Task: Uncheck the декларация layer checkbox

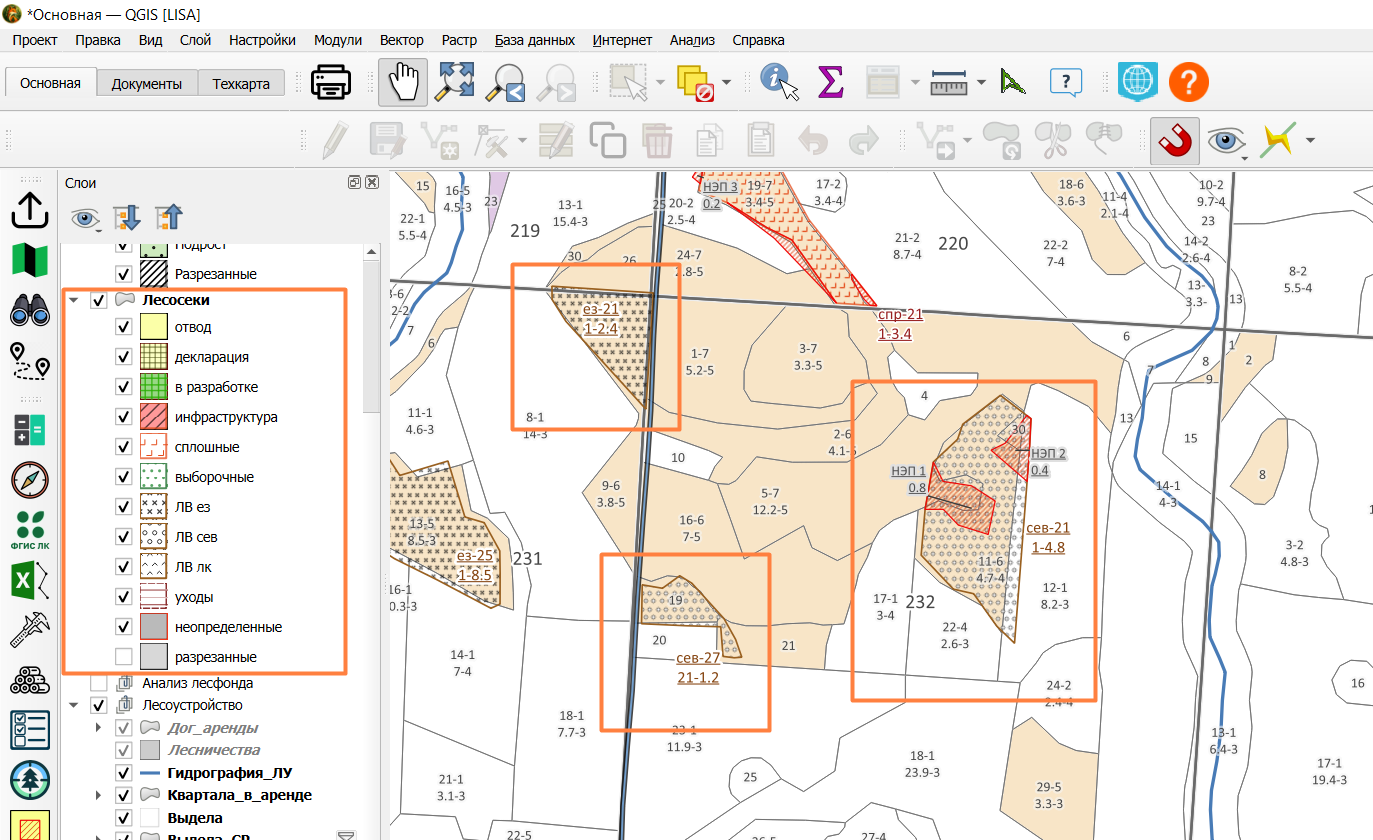Action: [124, 357]
